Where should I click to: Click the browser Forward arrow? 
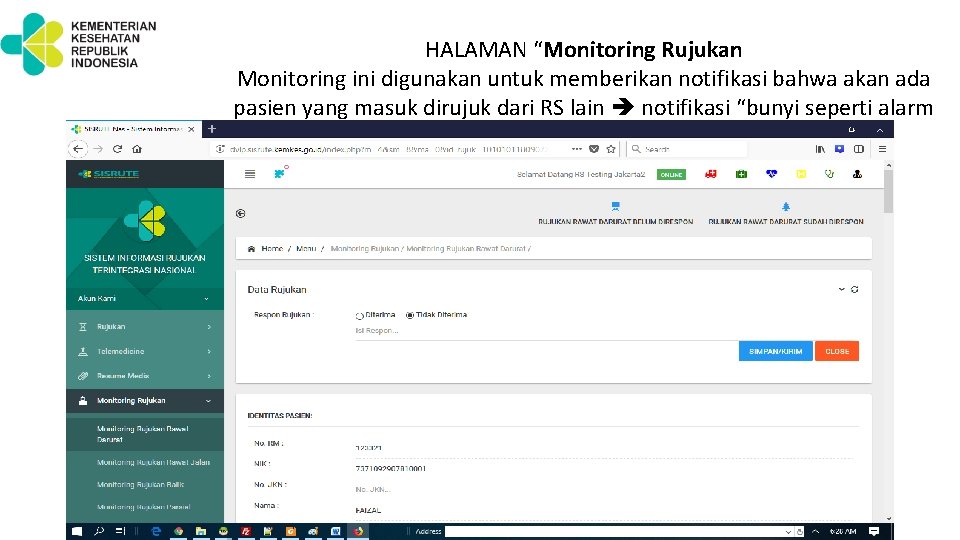point(98,149)
